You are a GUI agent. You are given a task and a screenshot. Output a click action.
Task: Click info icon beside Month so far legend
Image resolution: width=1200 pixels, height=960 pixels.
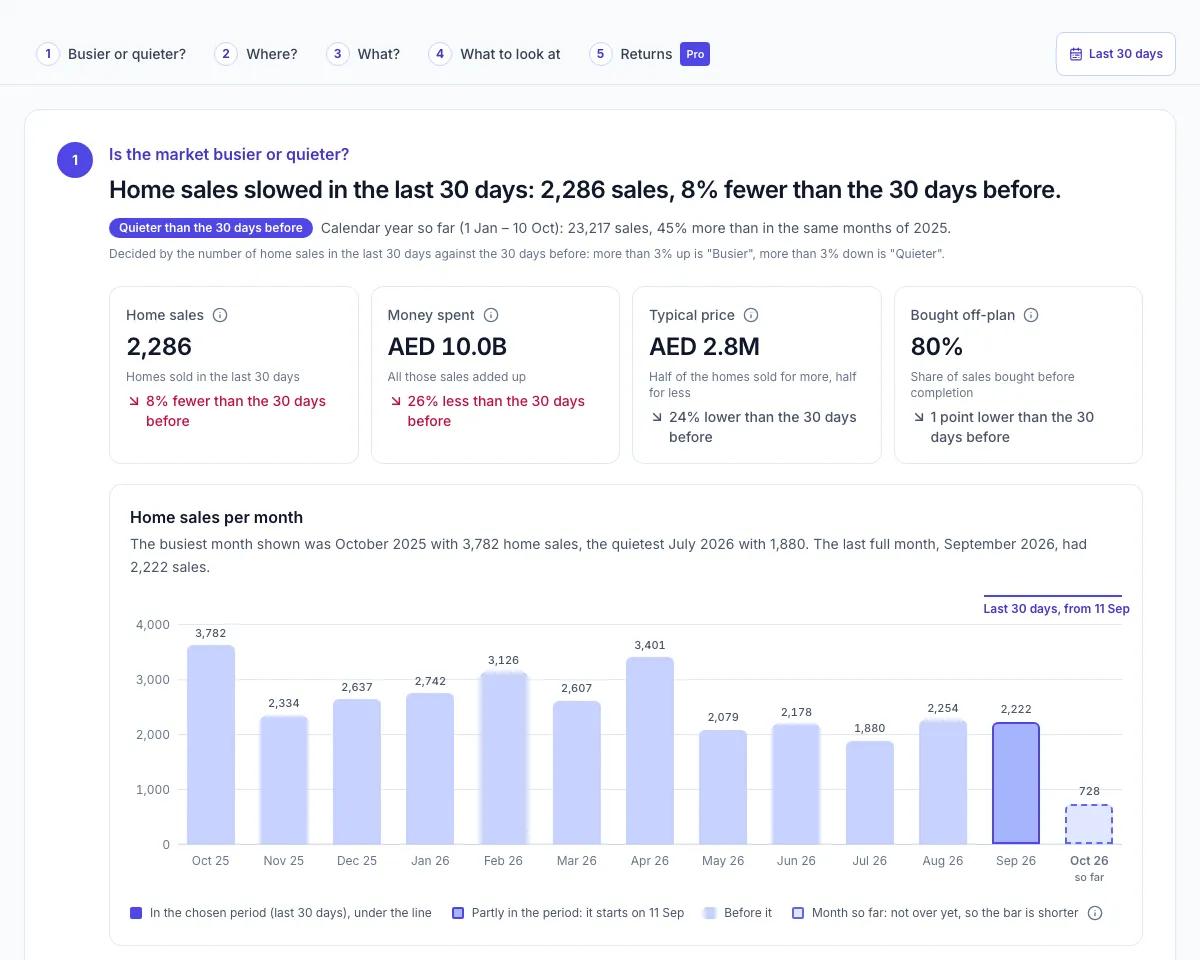pos(1095,913)
